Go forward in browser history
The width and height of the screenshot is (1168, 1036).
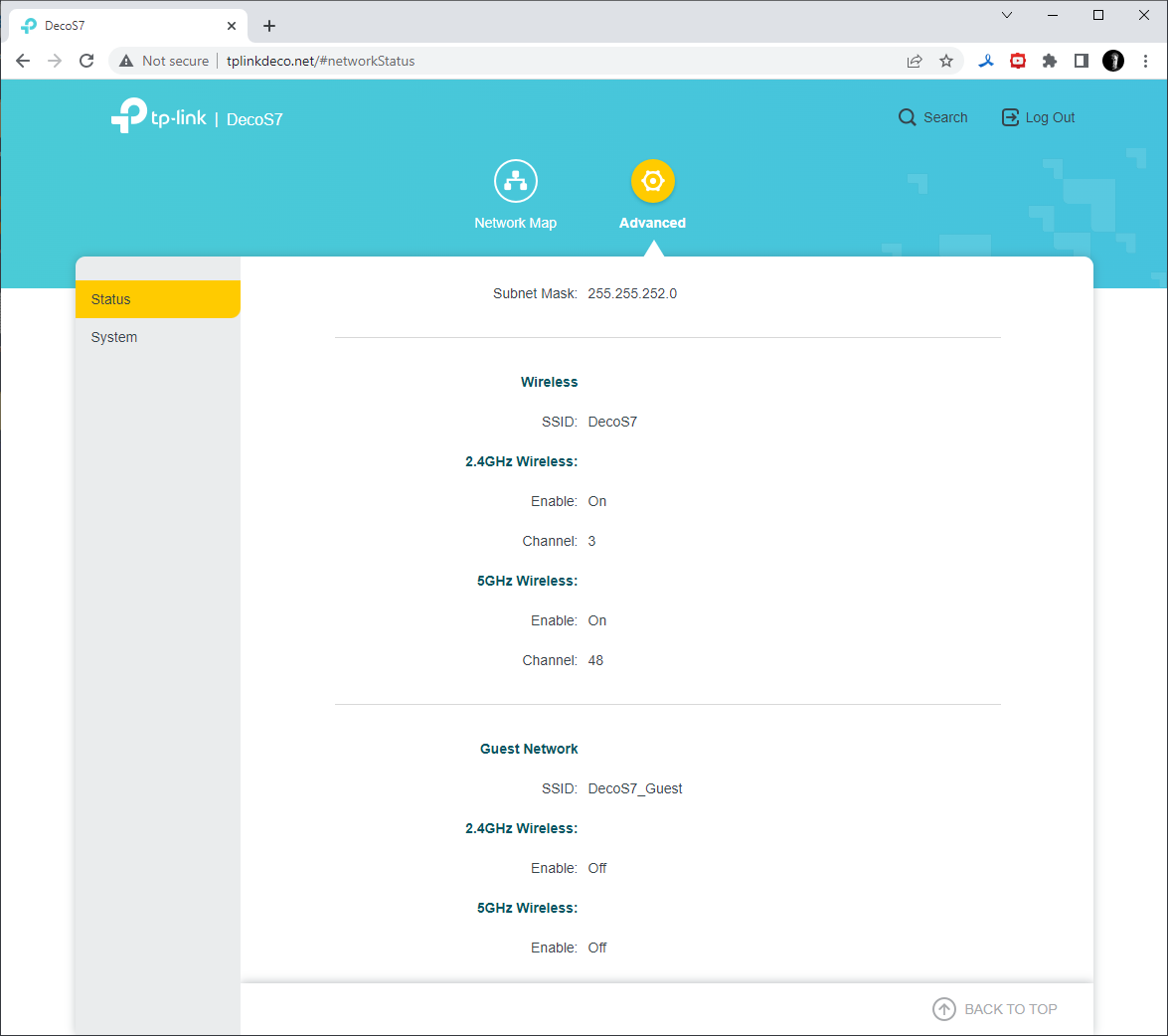coord(55,61)
